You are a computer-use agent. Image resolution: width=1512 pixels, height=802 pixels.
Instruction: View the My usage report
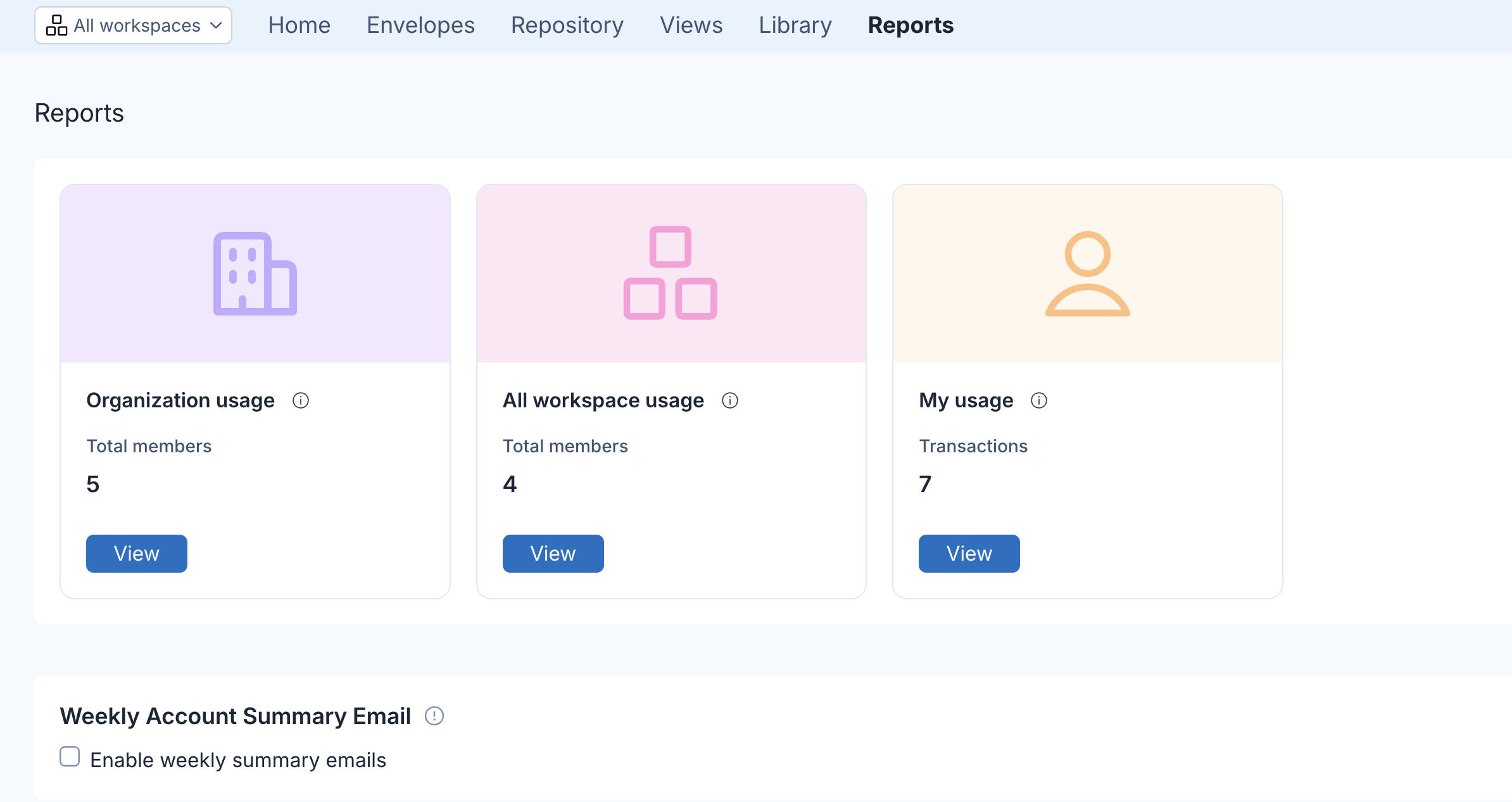(969, 554)
